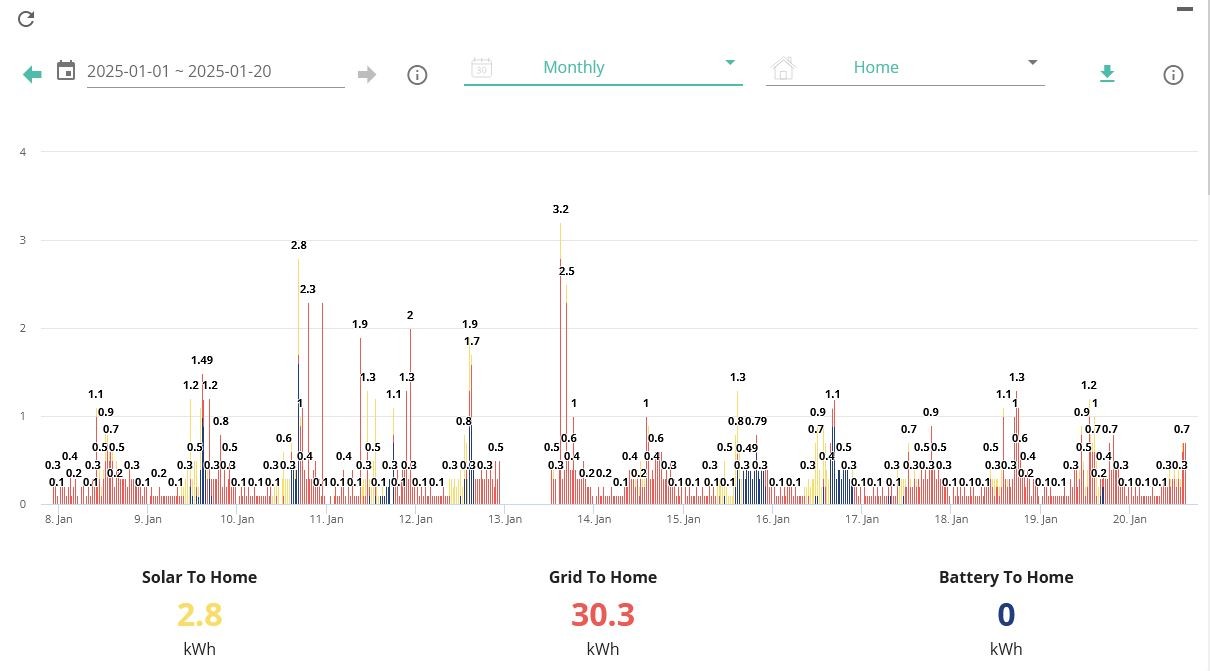Click the 15. Jan axis label
This screenshot has height=671, width=1210.
click(x=683, y=519)
